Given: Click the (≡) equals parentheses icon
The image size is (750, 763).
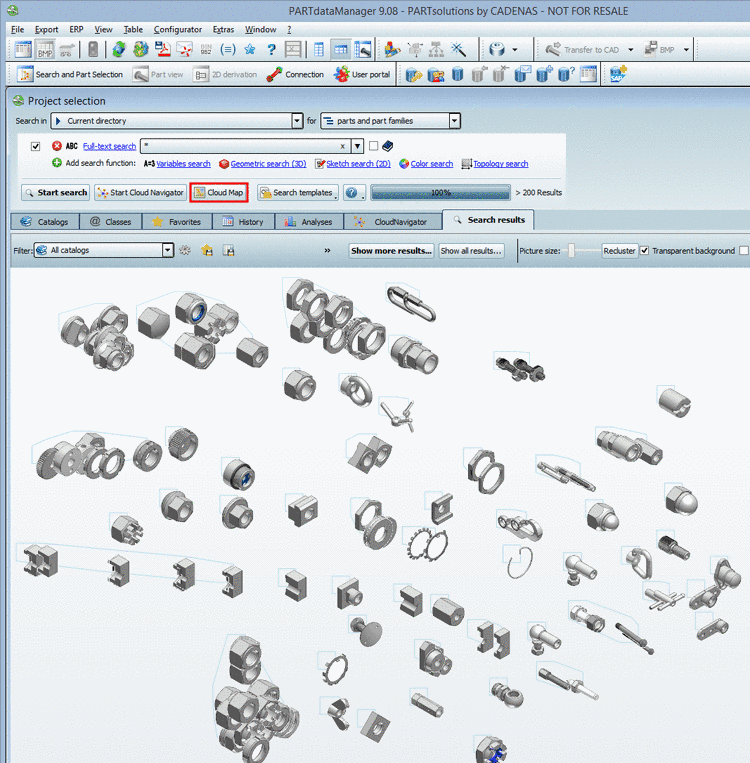Looking at the screenshot, I should pos(228,49).
